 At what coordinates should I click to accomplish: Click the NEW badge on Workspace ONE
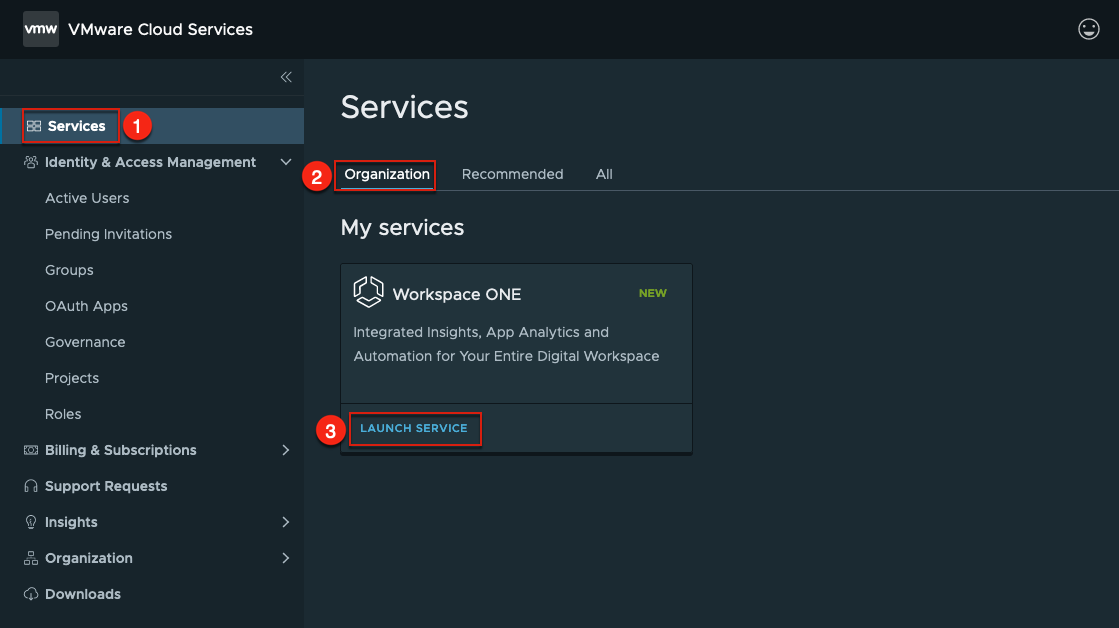(652, 293)
